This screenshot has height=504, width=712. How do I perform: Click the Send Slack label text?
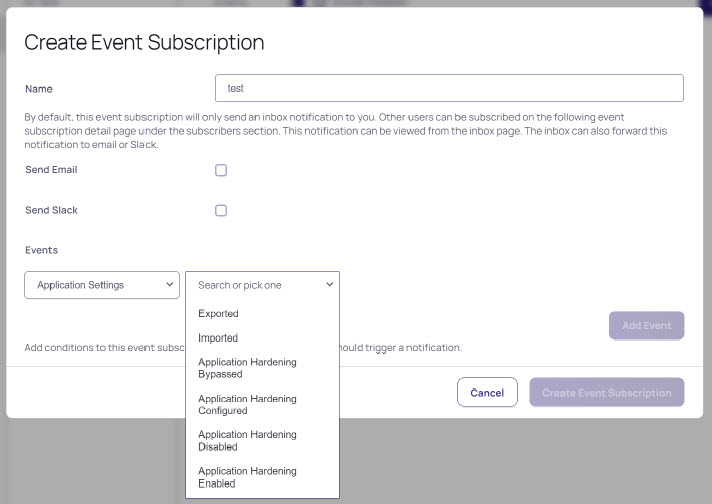pos(51,210)
